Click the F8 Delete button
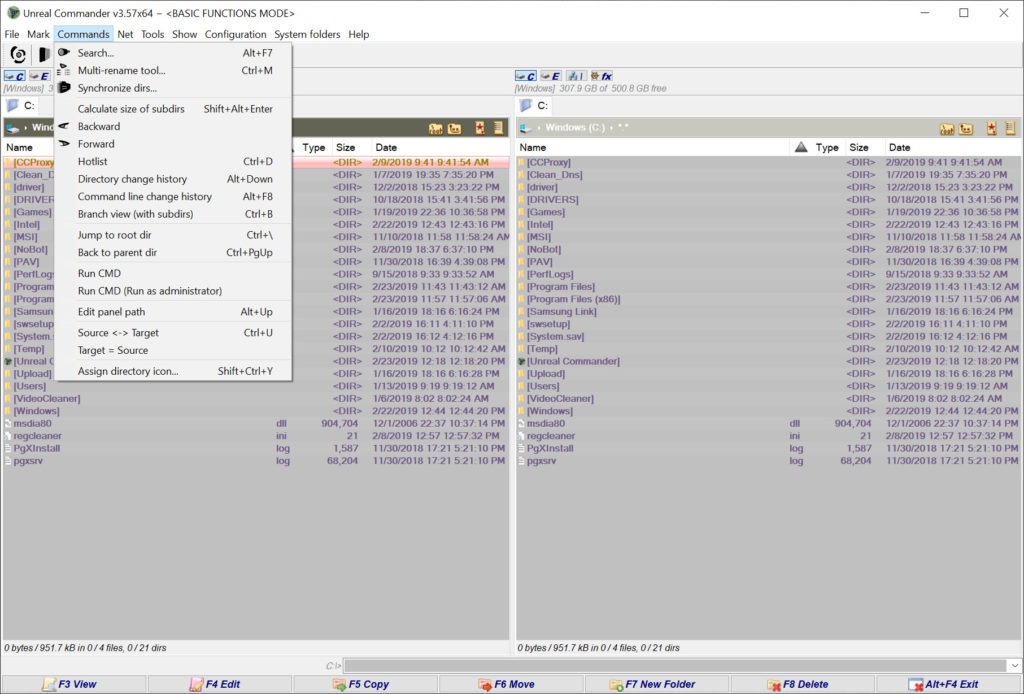1024x694 pixels. (x=805, y=685)
